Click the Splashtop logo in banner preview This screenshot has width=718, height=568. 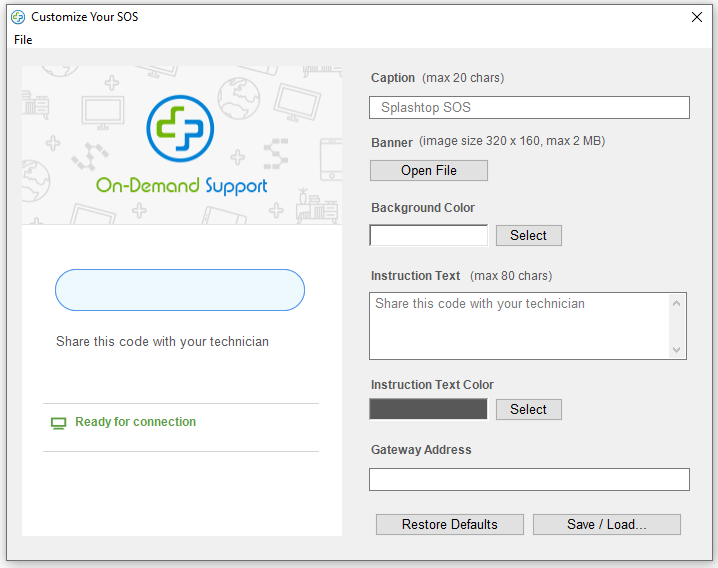click(x=180, y=129)
